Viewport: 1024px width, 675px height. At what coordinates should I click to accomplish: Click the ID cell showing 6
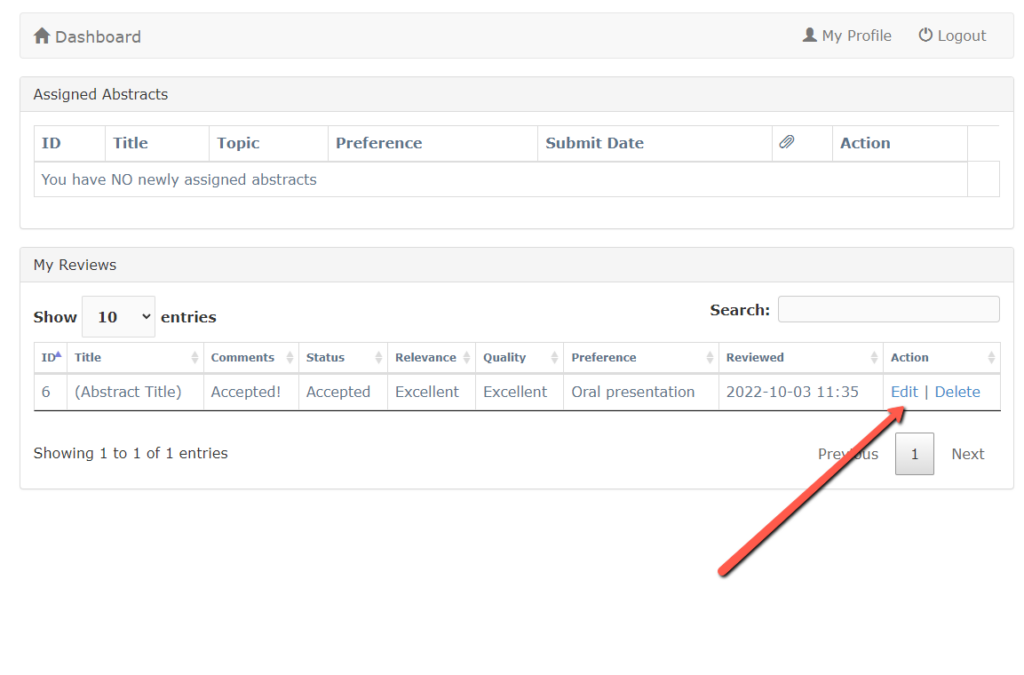[46, 392]
